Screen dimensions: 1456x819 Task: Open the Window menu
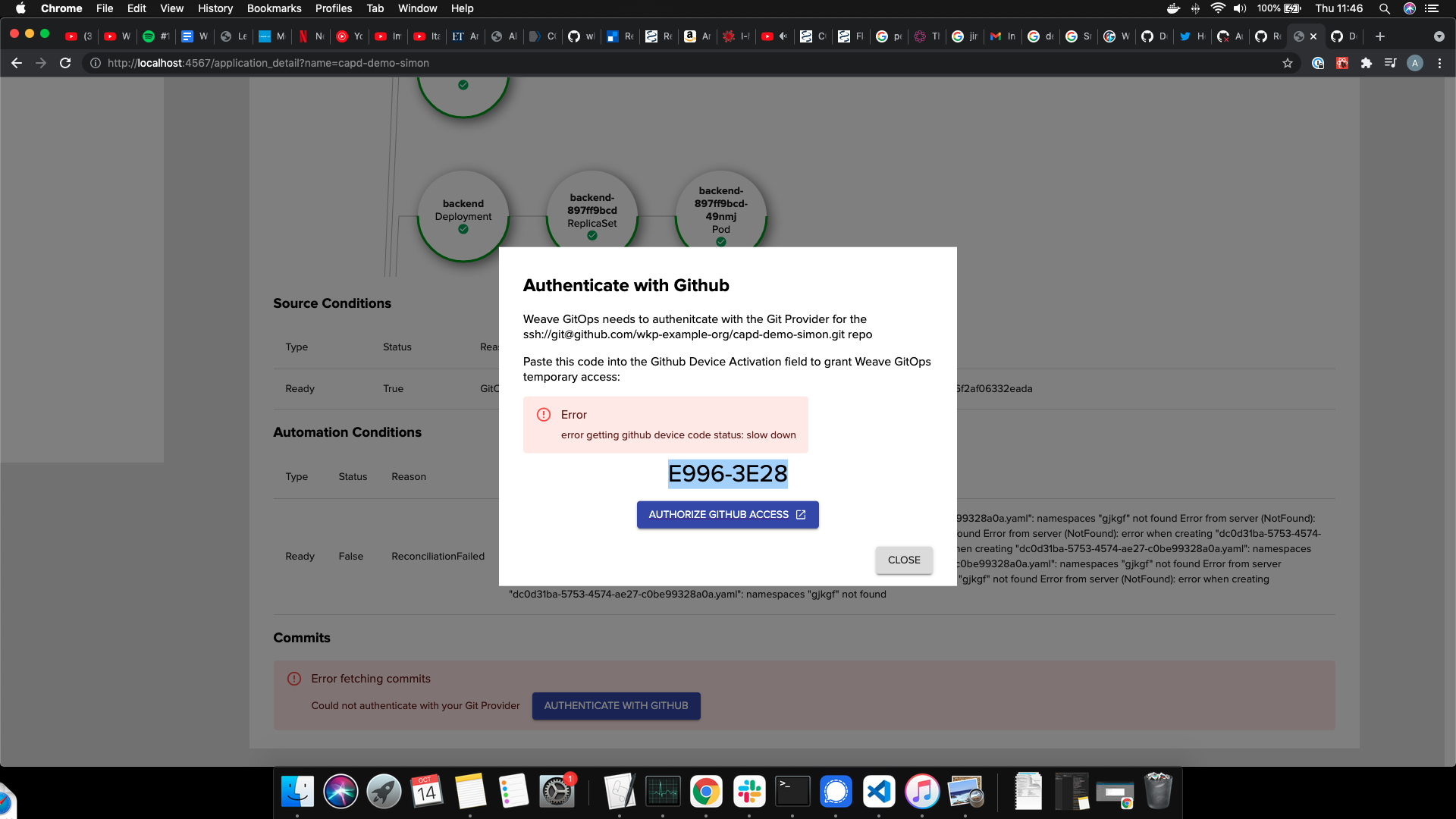point(418,8)
